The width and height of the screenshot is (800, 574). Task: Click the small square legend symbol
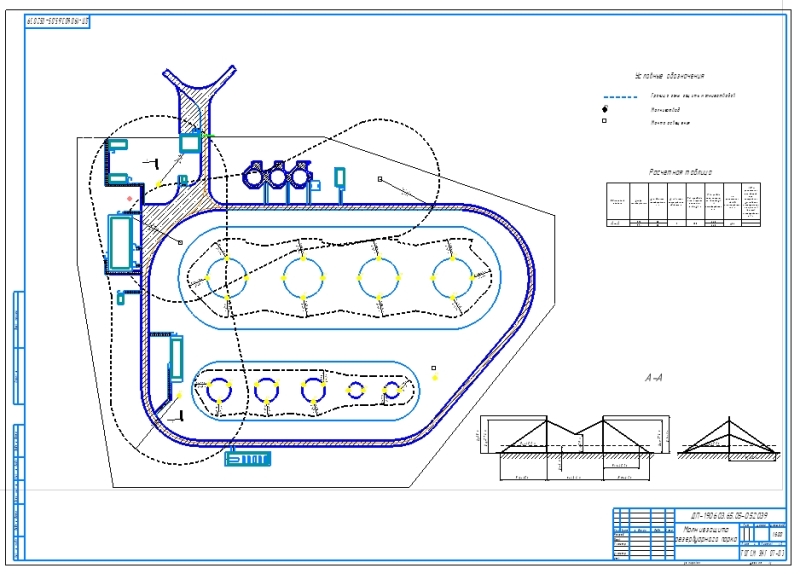click(x=604, y=121)
